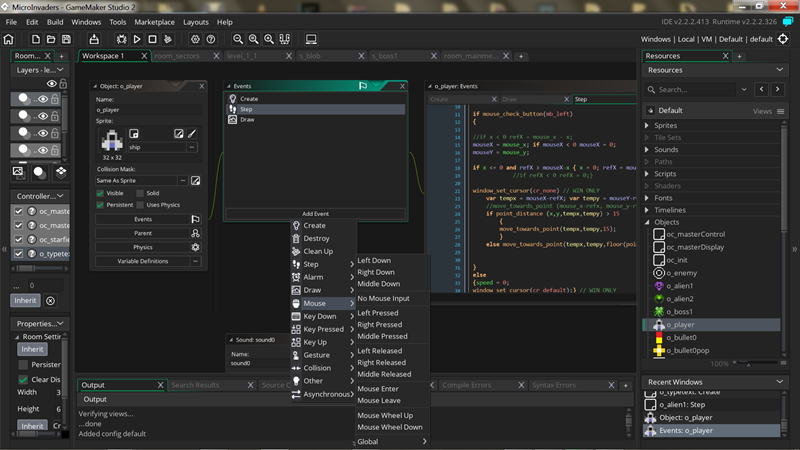Click the Variable Definitions button

[143, 261]
